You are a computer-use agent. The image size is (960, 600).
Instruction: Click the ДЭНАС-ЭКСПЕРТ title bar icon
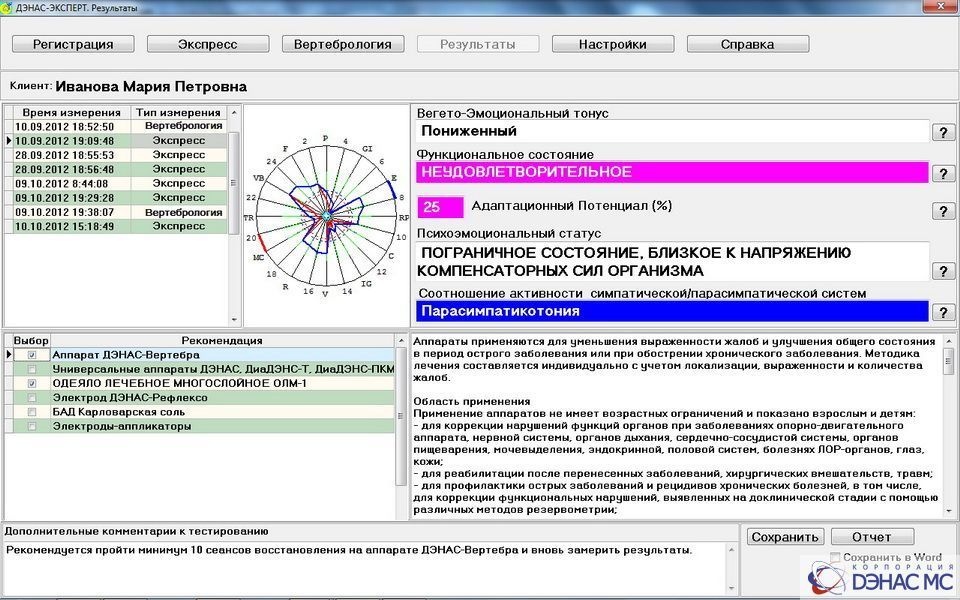click(8, 8)
